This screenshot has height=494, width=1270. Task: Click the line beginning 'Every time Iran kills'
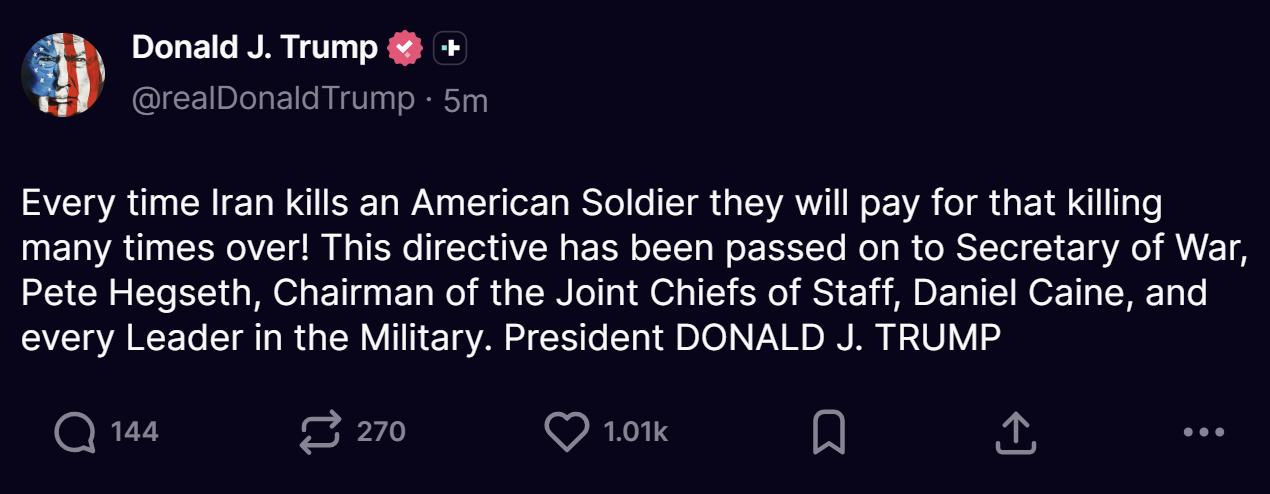(x=591, y=205)
